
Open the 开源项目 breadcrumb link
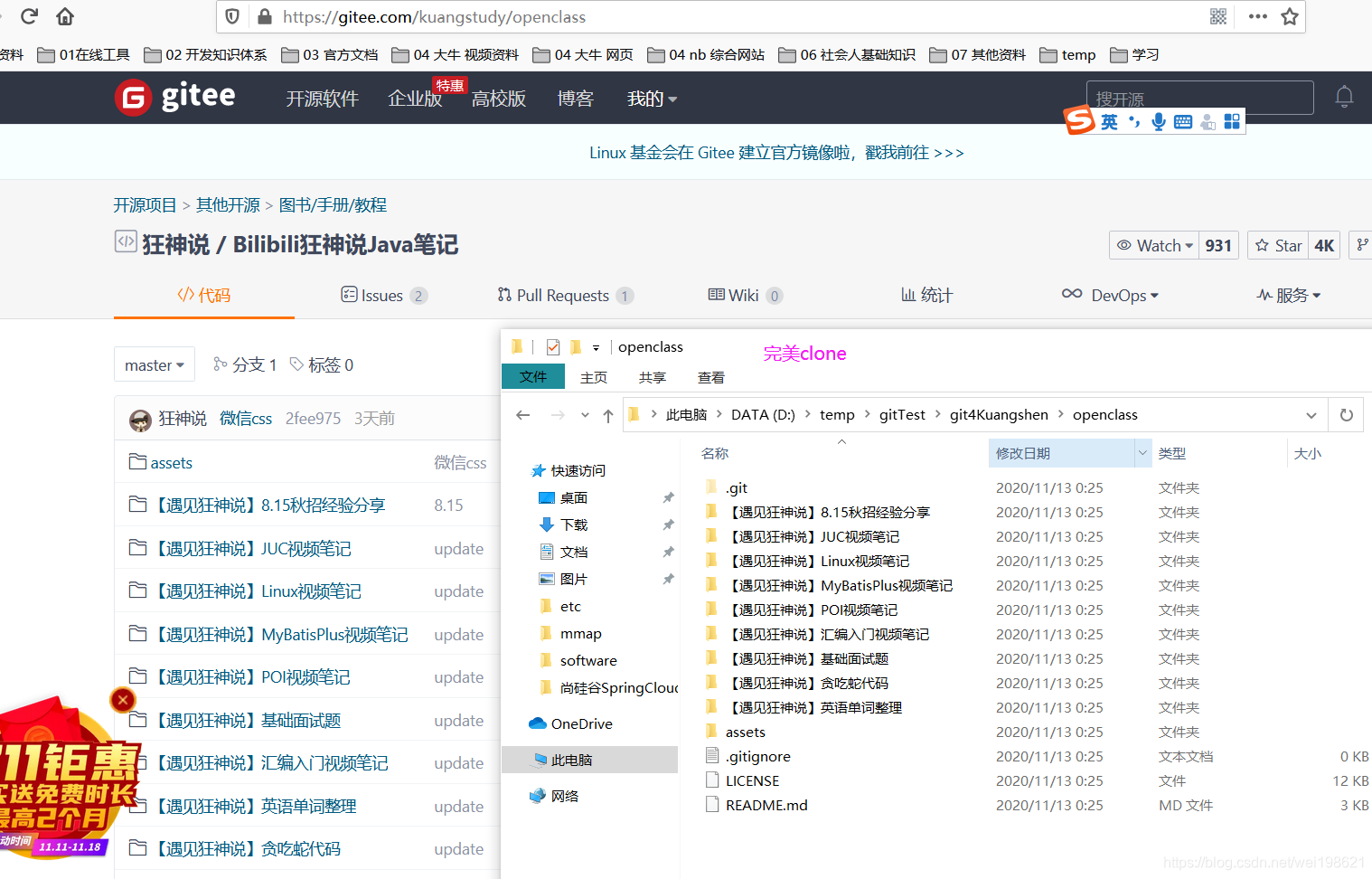point(145,205)
